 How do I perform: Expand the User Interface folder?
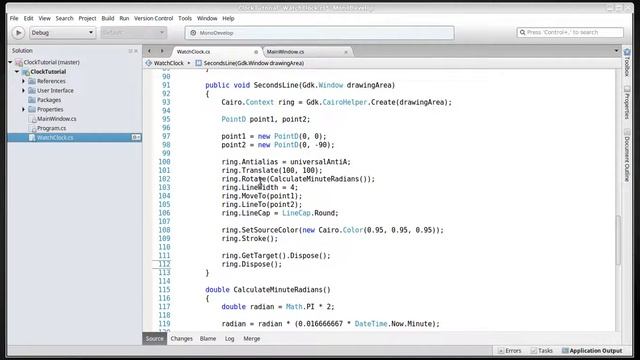point(23,90)
